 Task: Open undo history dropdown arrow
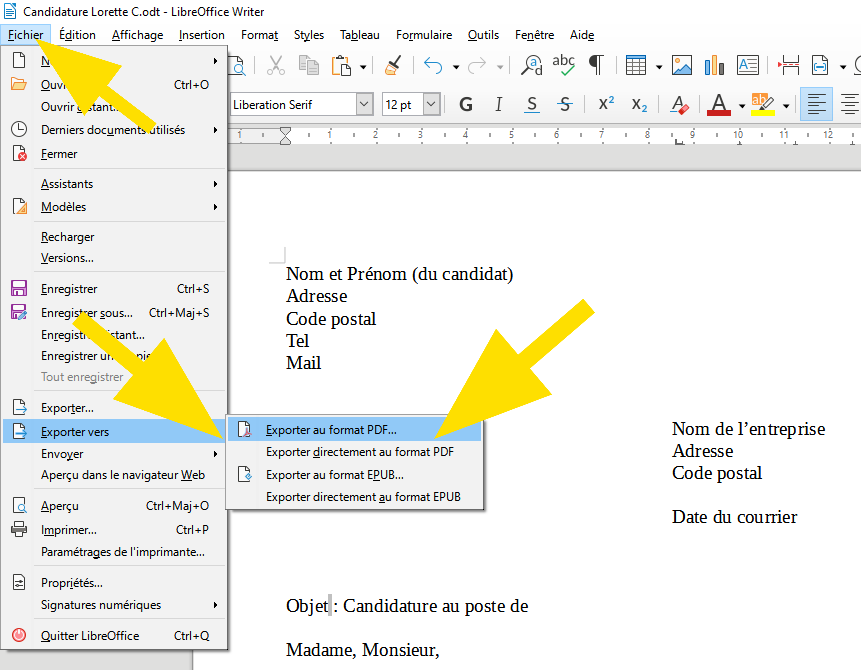tap(456, 67)
